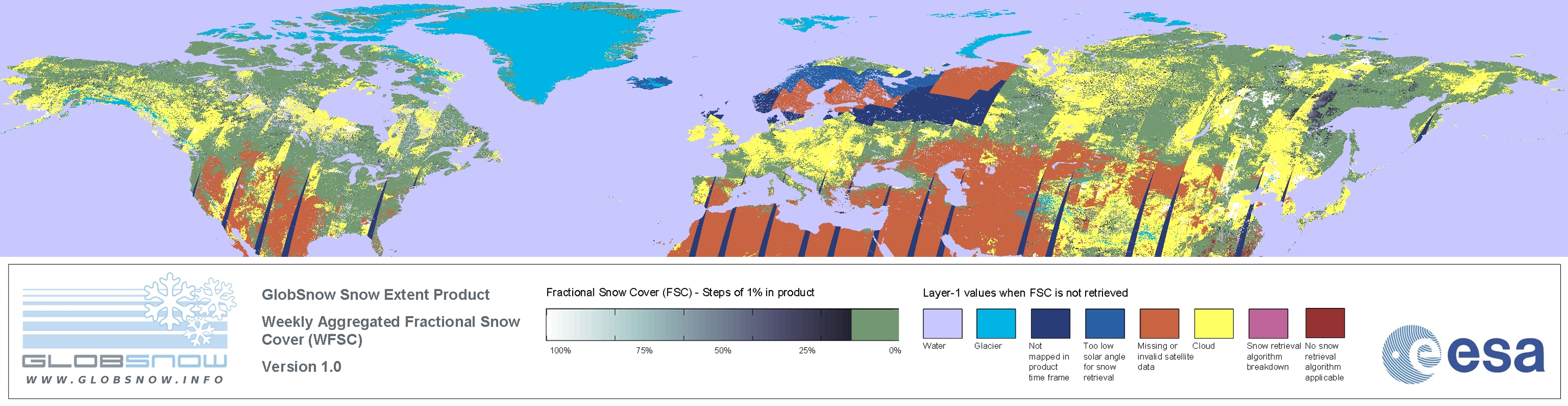The width and height of the screenshot is (1568, 406).
Task: Click the 75% colorbar label
Action: tap(644, 350)
